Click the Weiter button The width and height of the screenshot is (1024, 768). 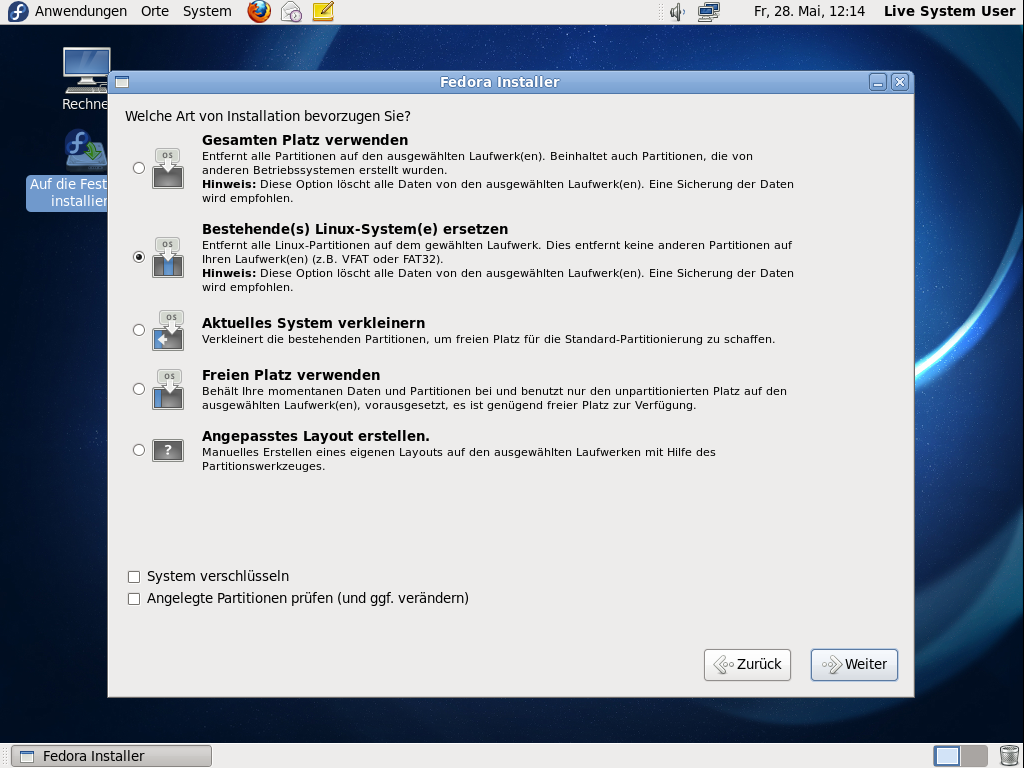[x=854, y=665]
